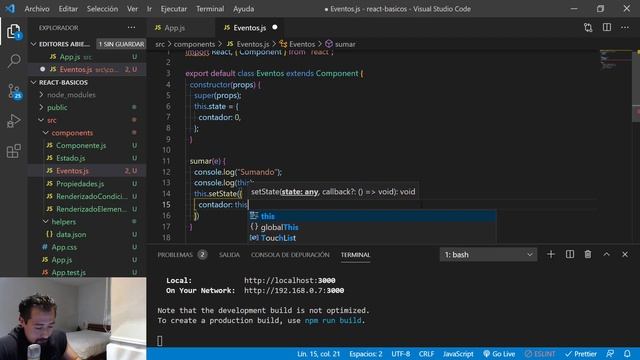Screen dimensions: 640x360
Task: Collapse the components folder
Action: click(46, 133)
